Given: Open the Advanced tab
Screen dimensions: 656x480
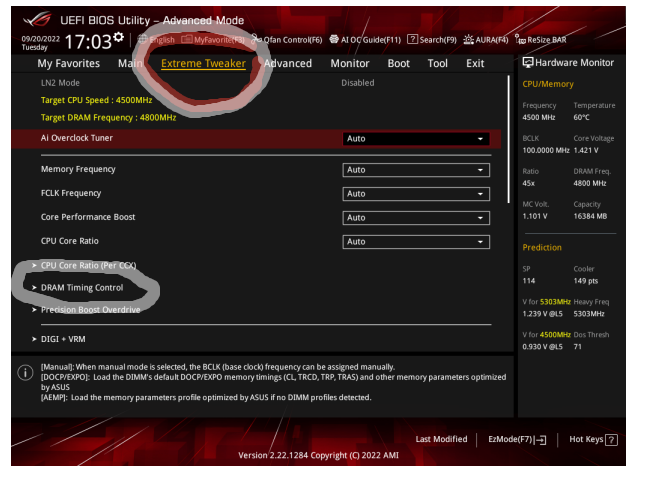Looking at the screenshot, I should pyautogui.click(x=288, y=63).
